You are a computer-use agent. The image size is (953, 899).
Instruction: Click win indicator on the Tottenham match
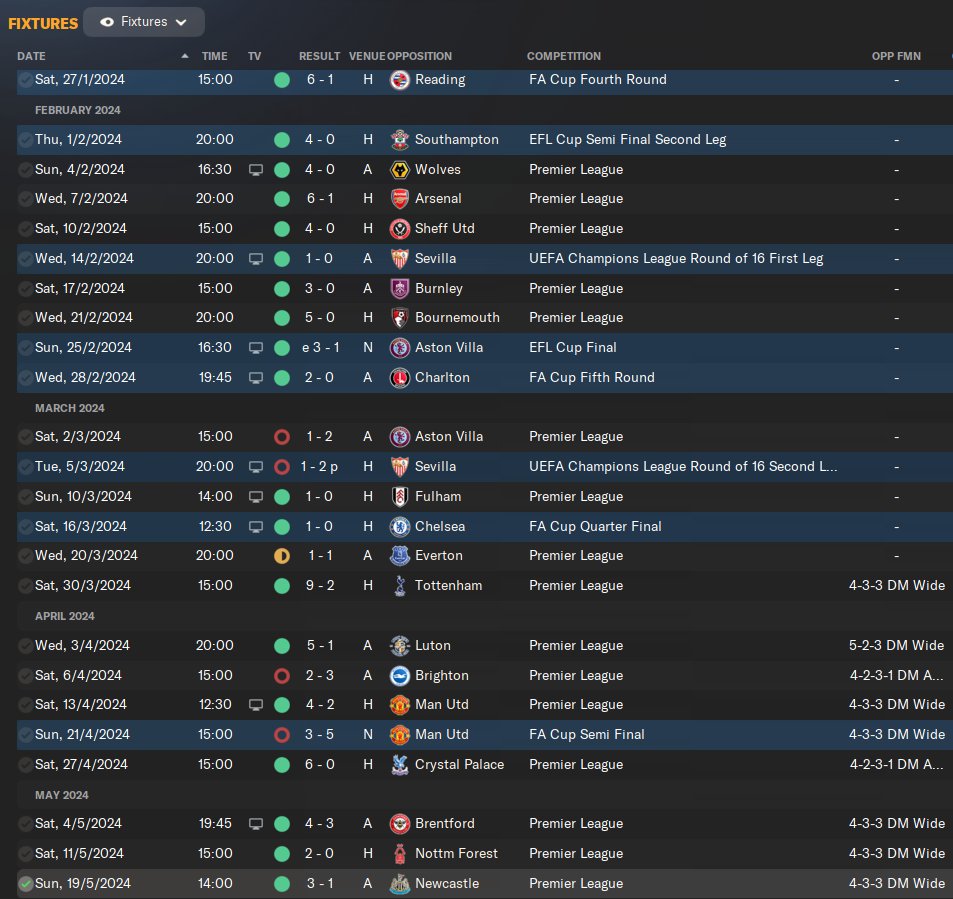pyautogui.click(x=282, y=586)
